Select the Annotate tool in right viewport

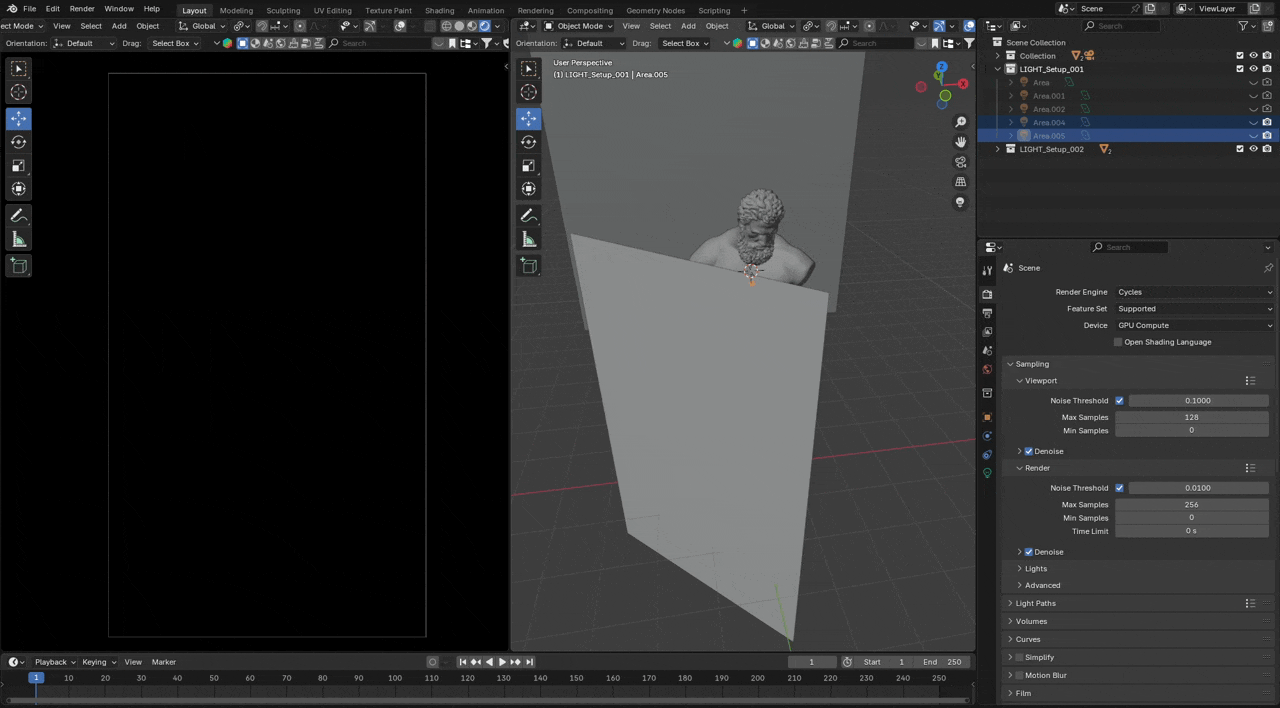[528, 216]
